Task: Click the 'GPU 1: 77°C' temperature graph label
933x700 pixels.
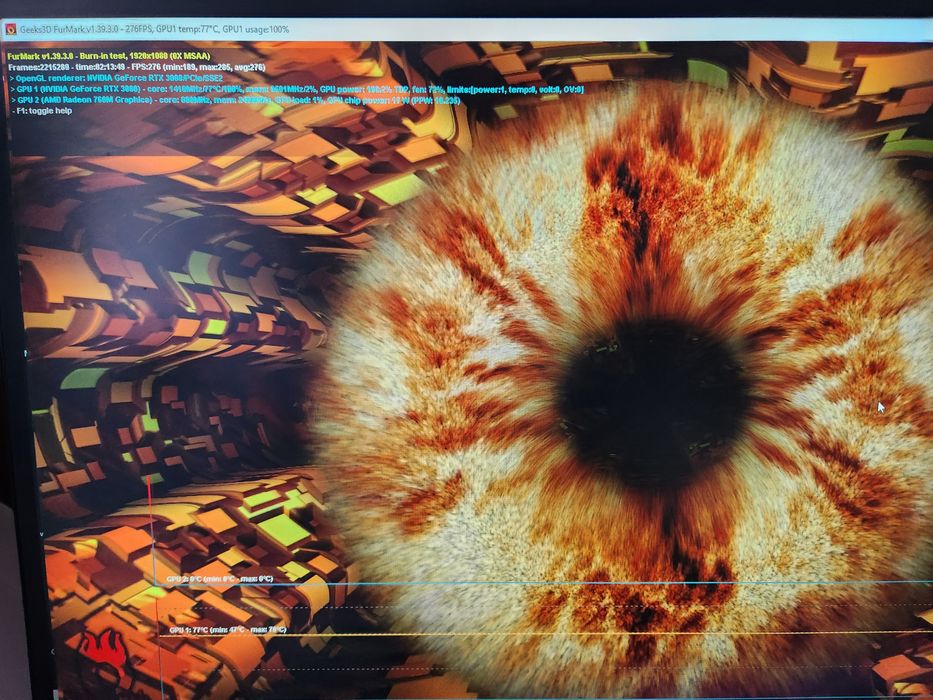Action: (x=227, y=630)
